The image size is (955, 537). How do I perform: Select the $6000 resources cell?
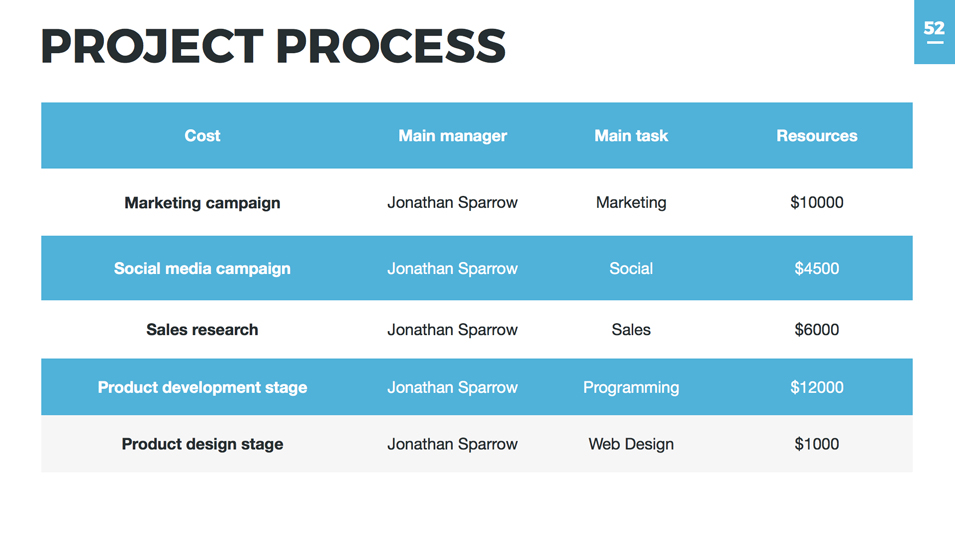[x=816, y=330]
